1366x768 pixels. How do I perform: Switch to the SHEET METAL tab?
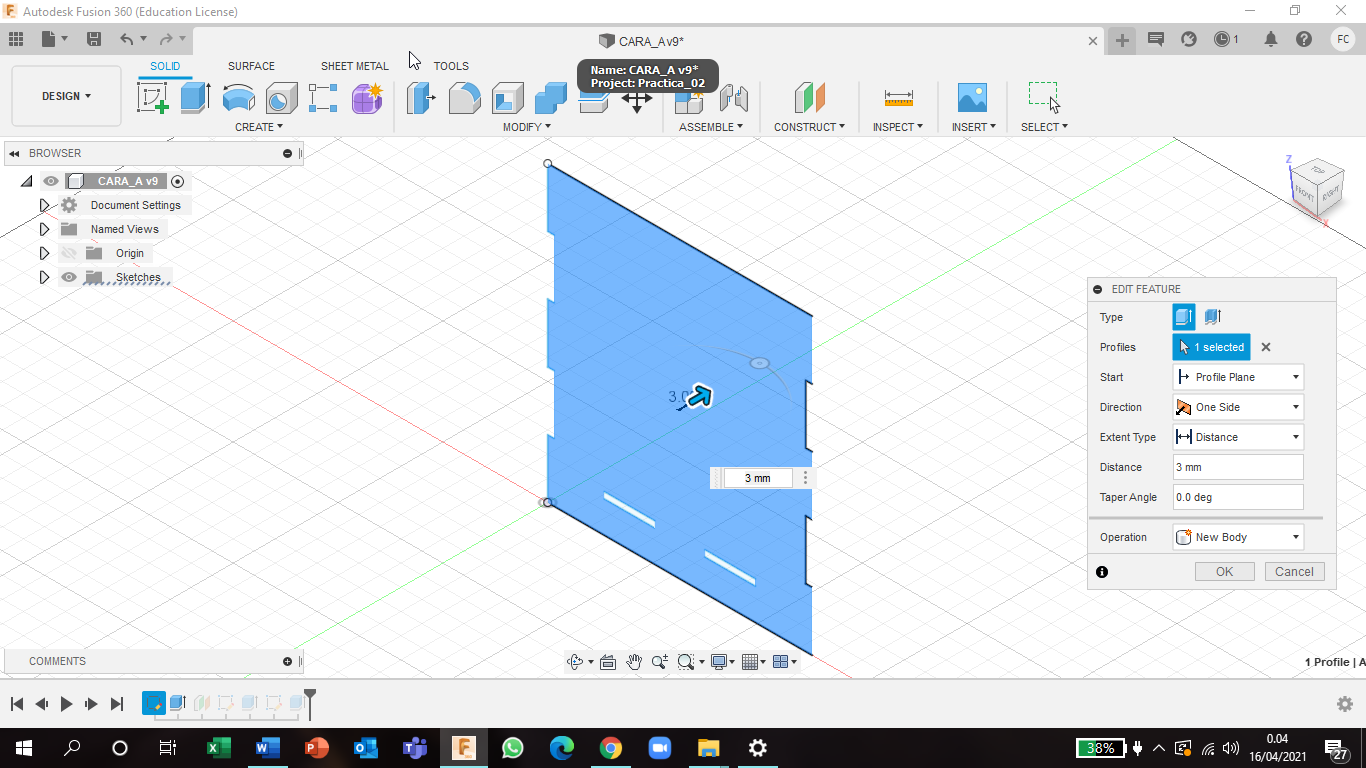point(355,66)
